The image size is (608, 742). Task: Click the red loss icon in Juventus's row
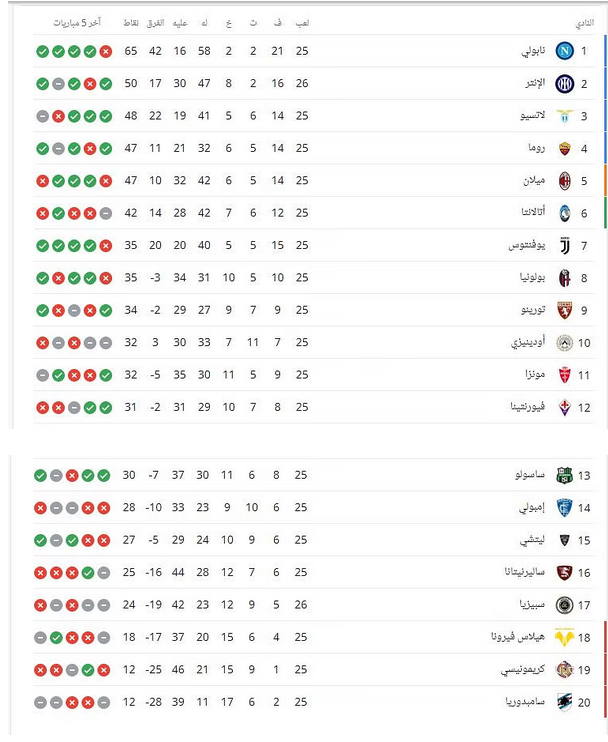click(106, 245)
